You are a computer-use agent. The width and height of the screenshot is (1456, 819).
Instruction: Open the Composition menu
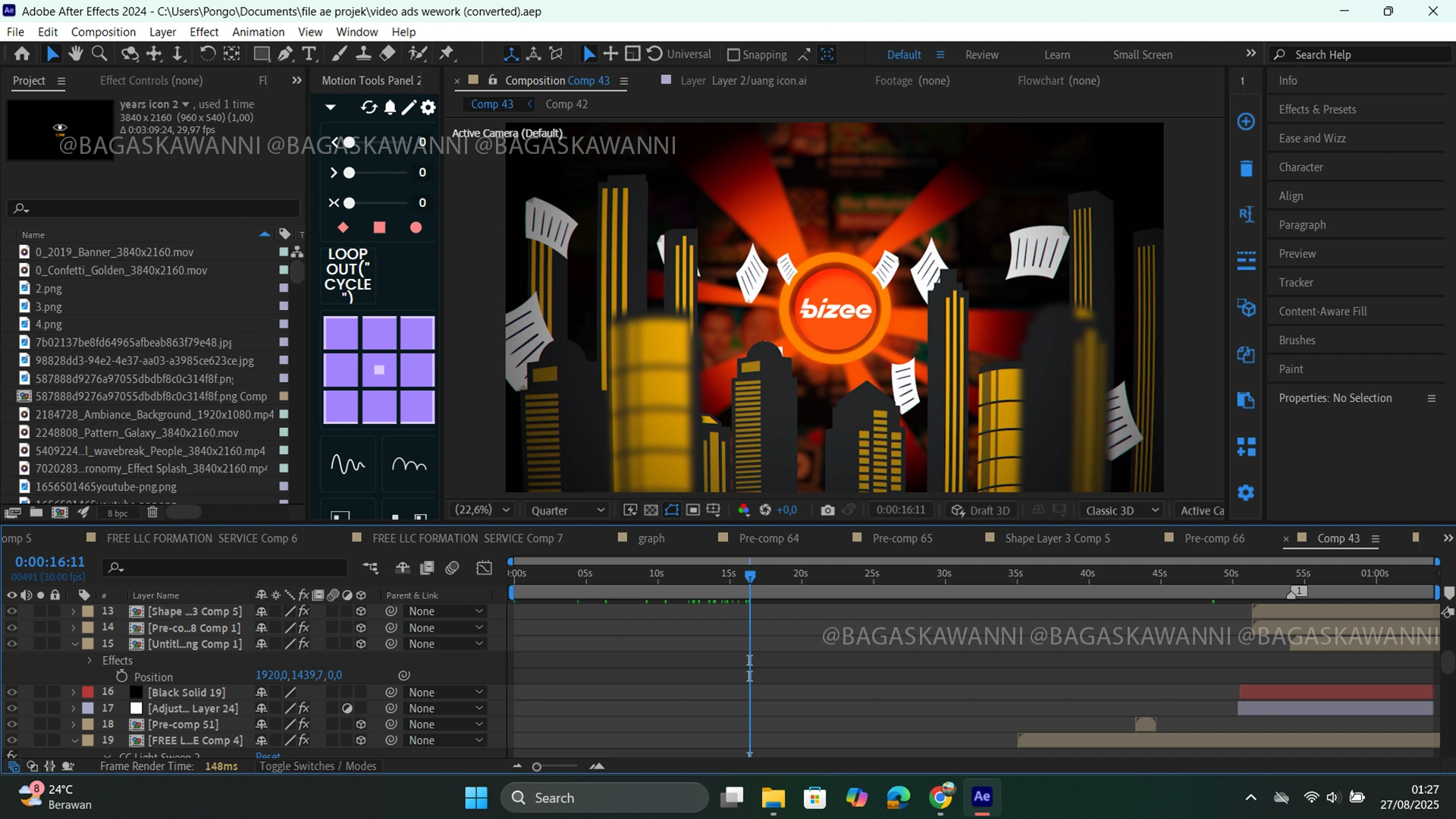coord(103,32)
